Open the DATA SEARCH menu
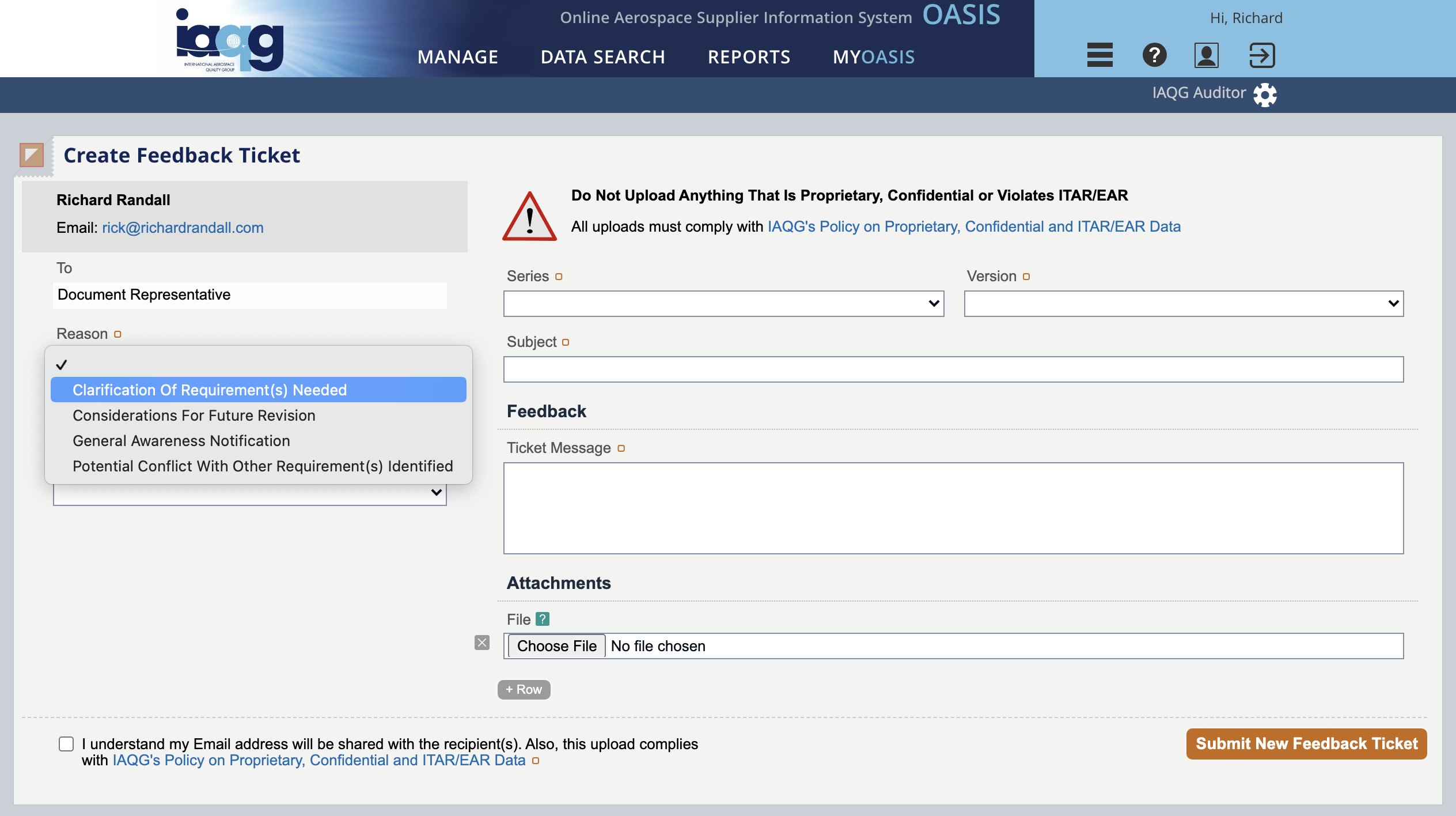 (603, 56)
